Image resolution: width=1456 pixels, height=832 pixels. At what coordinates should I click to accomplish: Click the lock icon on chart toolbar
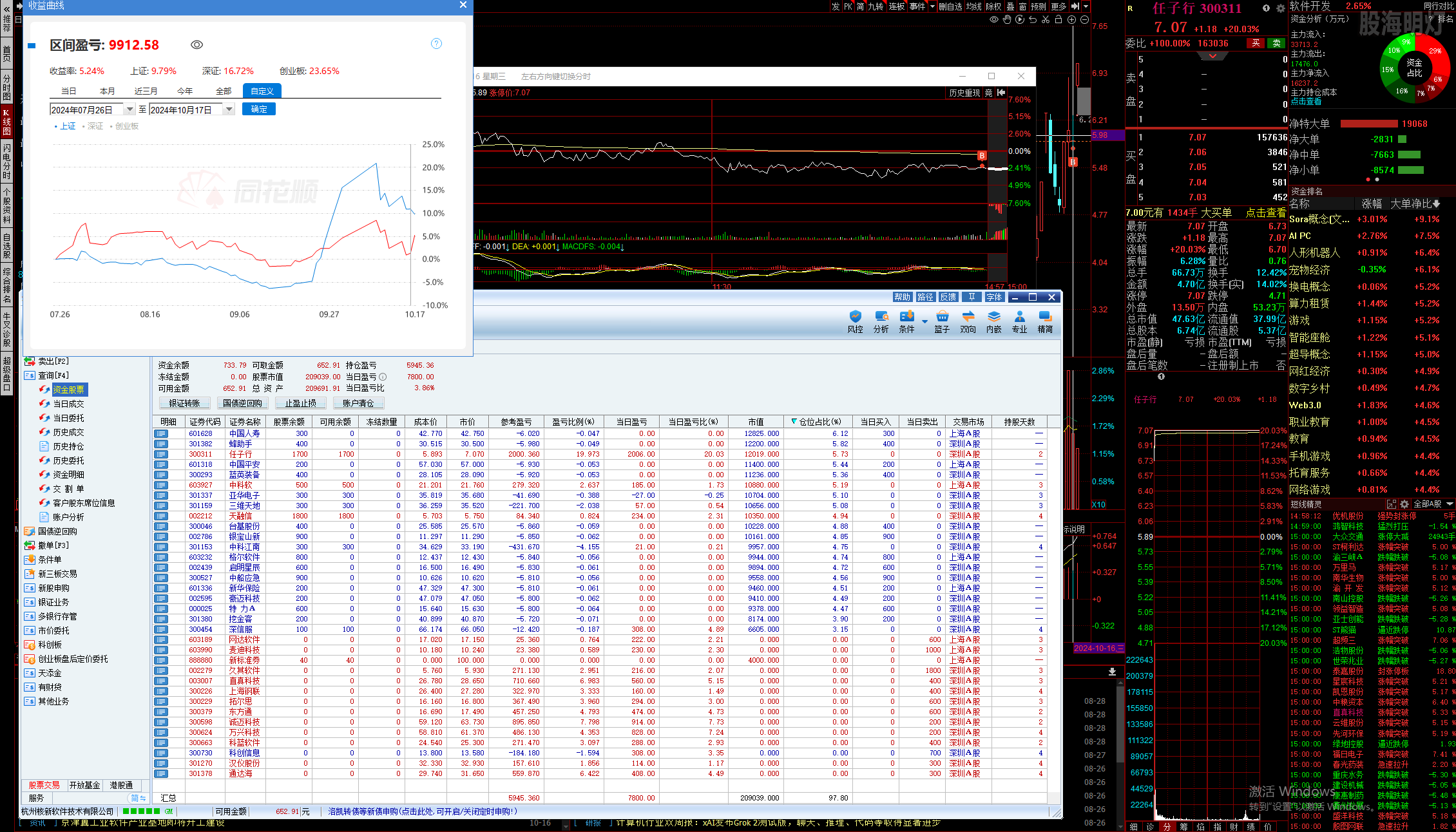coord(1058,19)
